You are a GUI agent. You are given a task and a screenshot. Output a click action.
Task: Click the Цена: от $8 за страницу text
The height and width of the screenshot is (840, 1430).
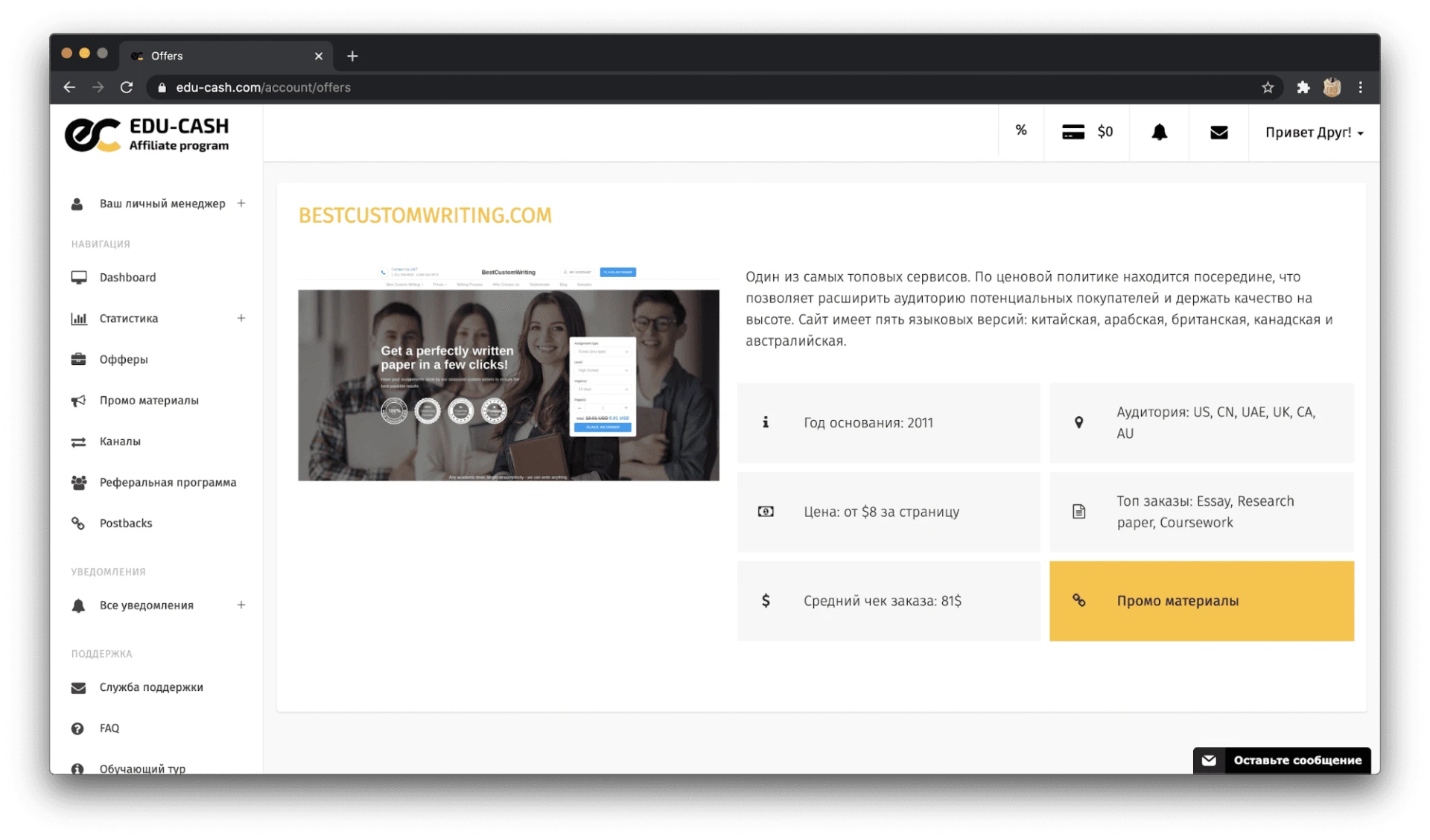coord(881,512)
